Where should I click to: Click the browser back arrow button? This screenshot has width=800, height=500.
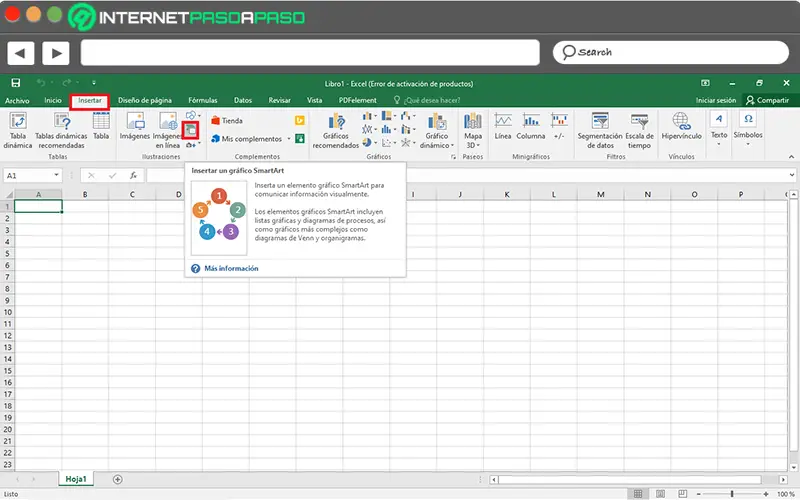(20, 53)
